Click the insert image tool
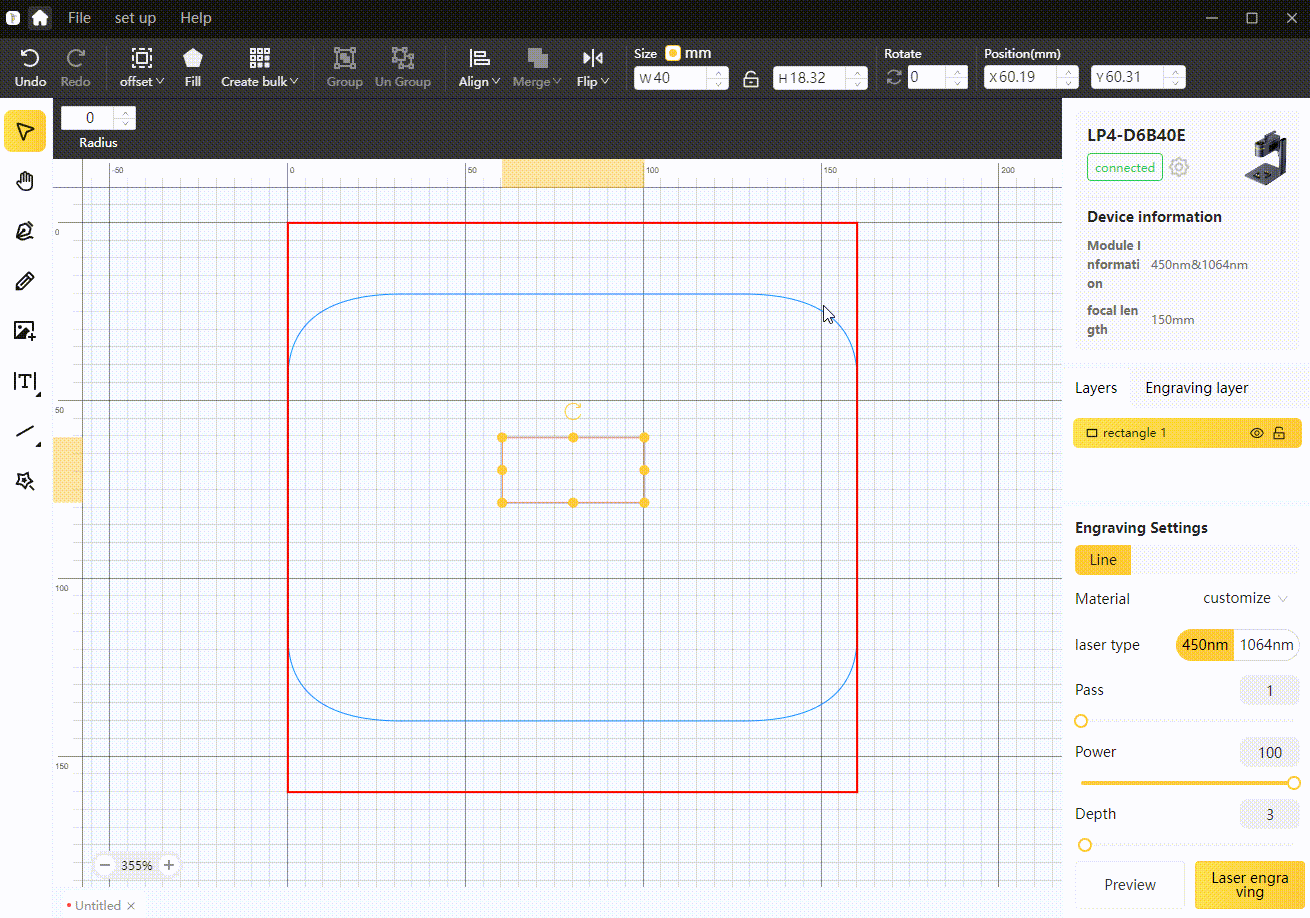This screenshot has width=1310, height=918. [25, 331]
